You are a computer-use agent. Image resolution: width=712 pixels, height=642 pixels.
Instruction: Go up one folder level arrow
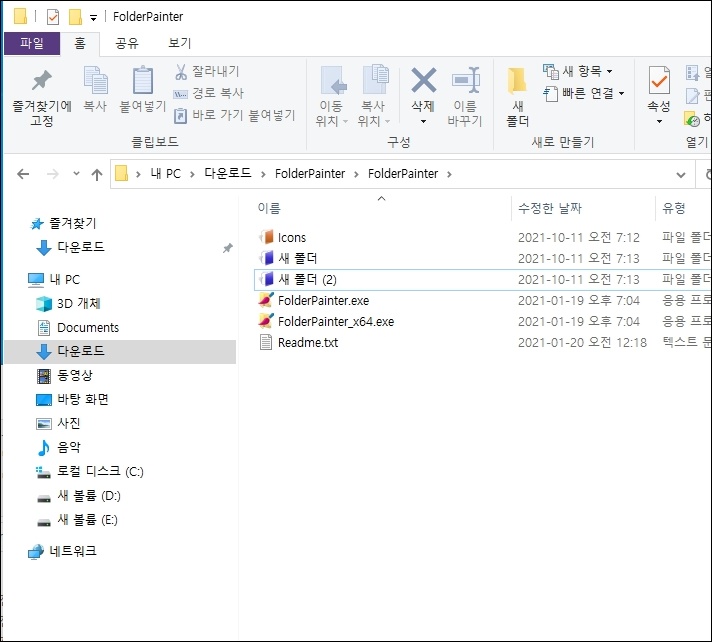97,174
